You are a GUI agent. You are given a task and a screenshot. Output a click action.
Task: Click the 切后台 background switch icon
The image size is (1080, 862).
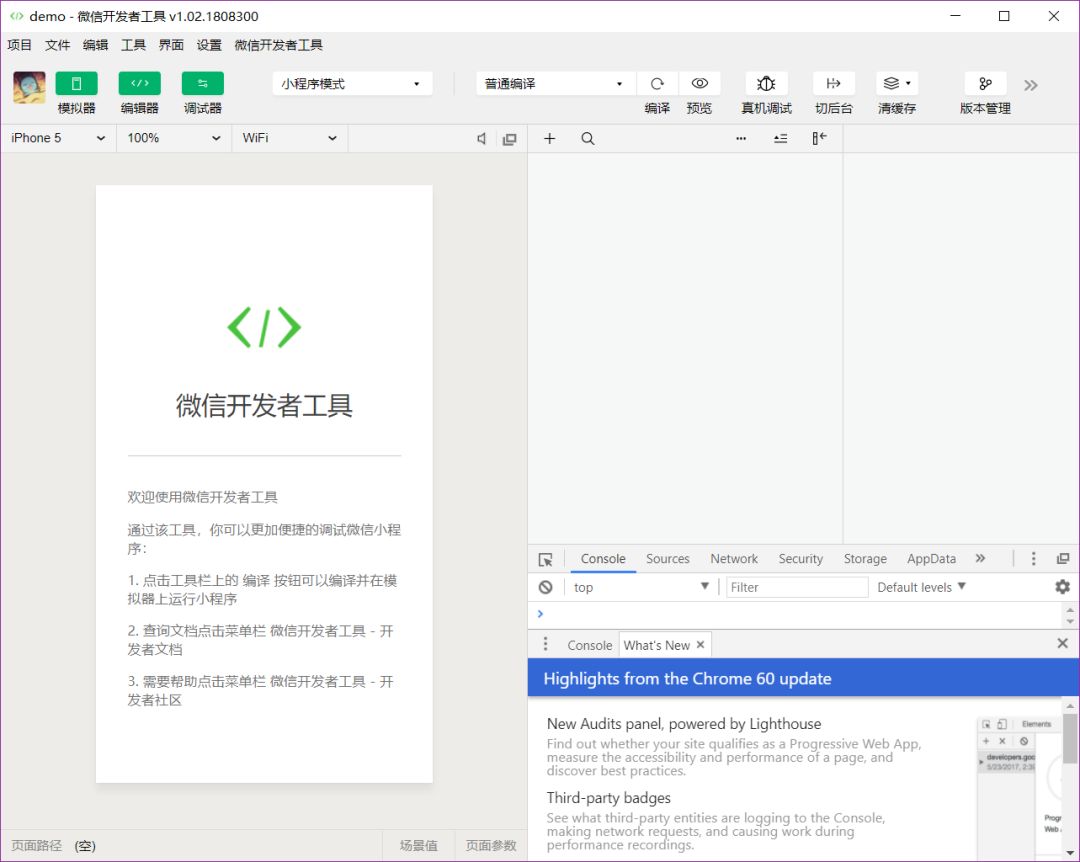(833, 83)
